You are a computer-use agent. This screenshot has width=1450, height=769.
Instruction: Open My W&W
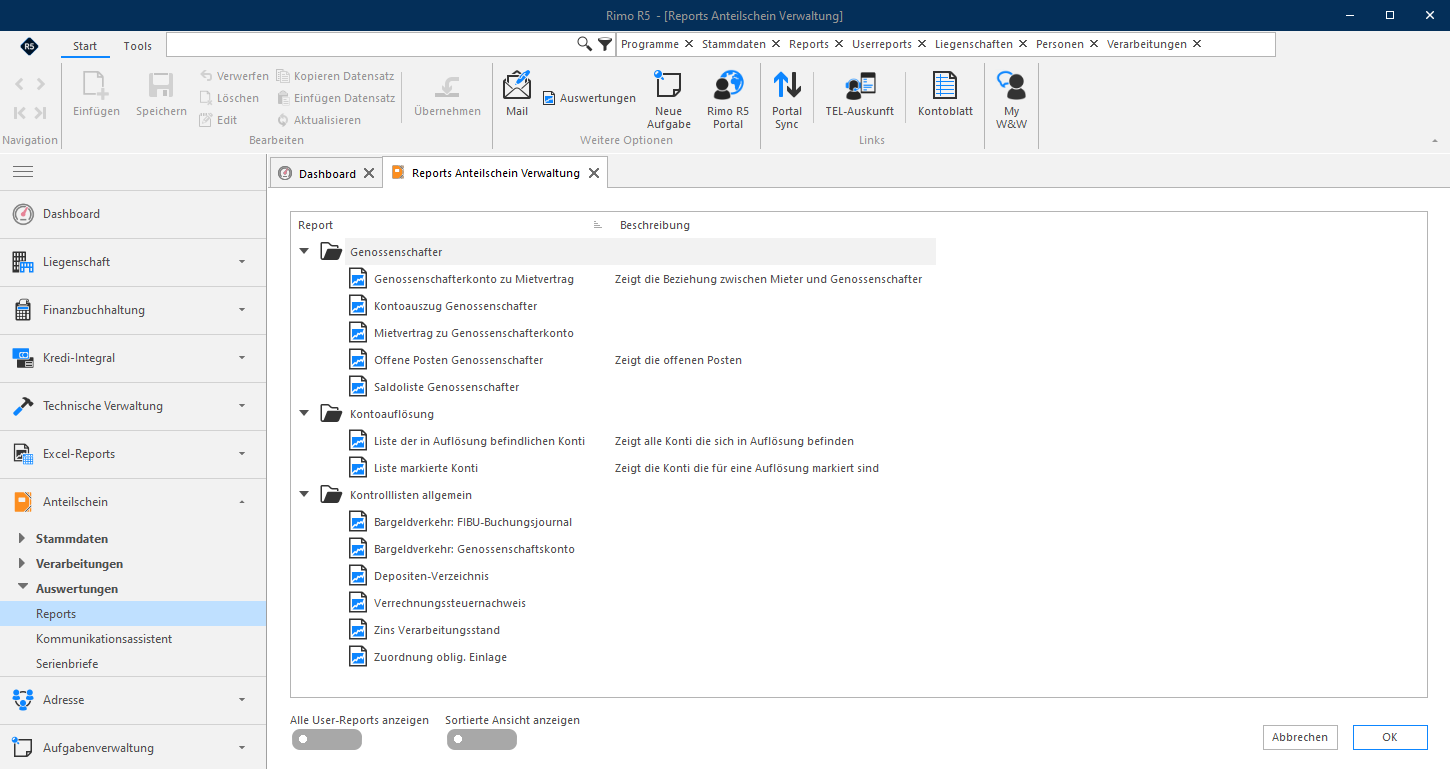(x=1012, y=100)
